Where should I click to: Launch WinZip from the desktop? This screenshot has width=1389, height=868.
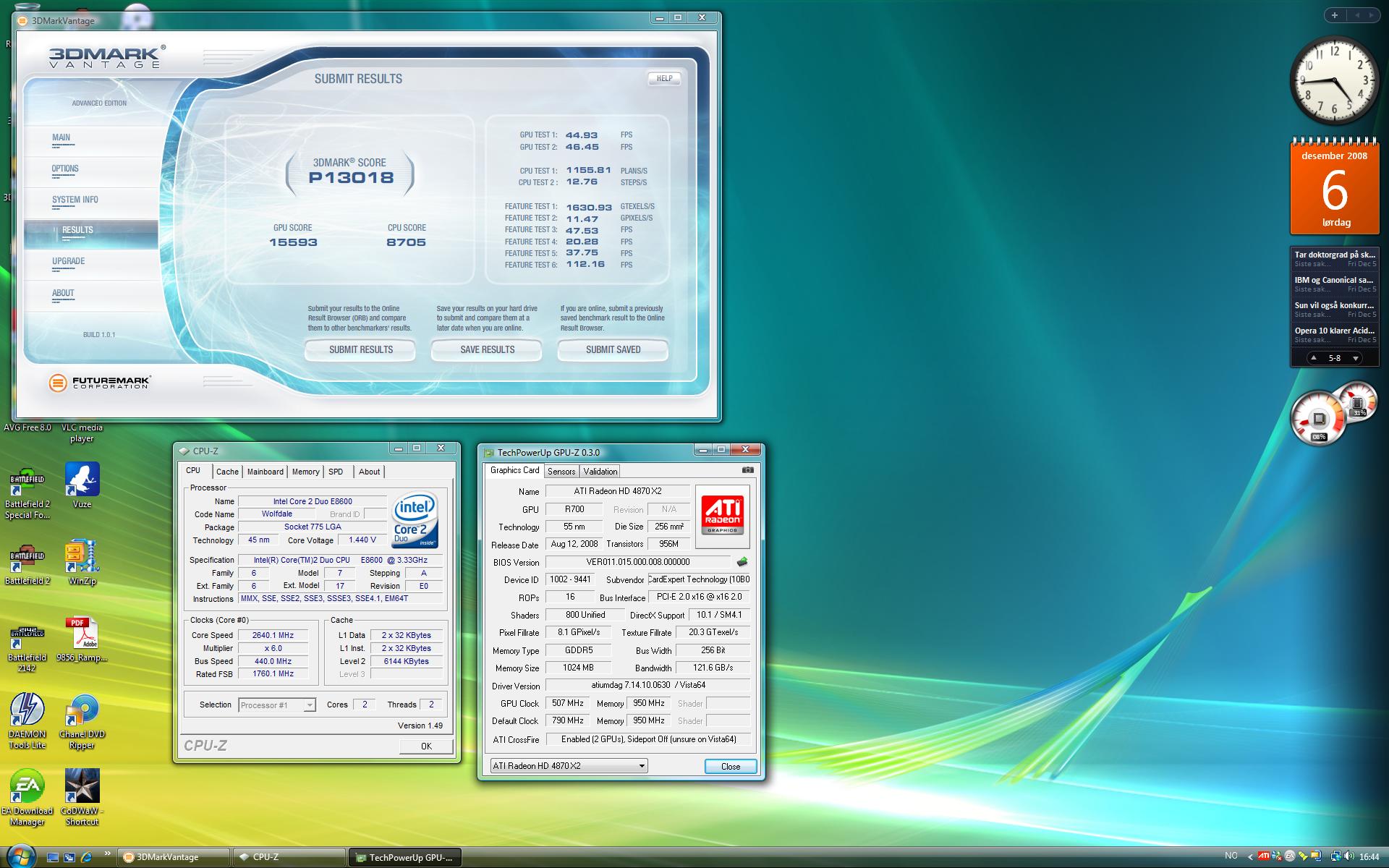[82, 563]
